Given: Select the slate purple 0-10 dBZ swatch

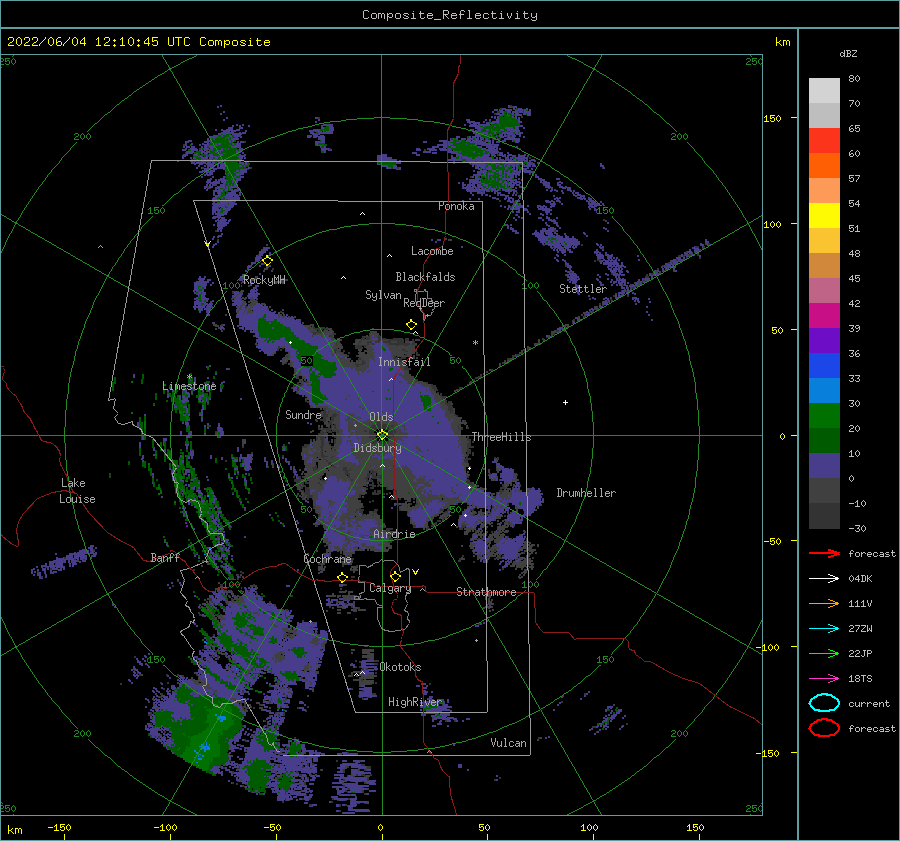Looking at the screenshot, I should click(x=824, y=466).
